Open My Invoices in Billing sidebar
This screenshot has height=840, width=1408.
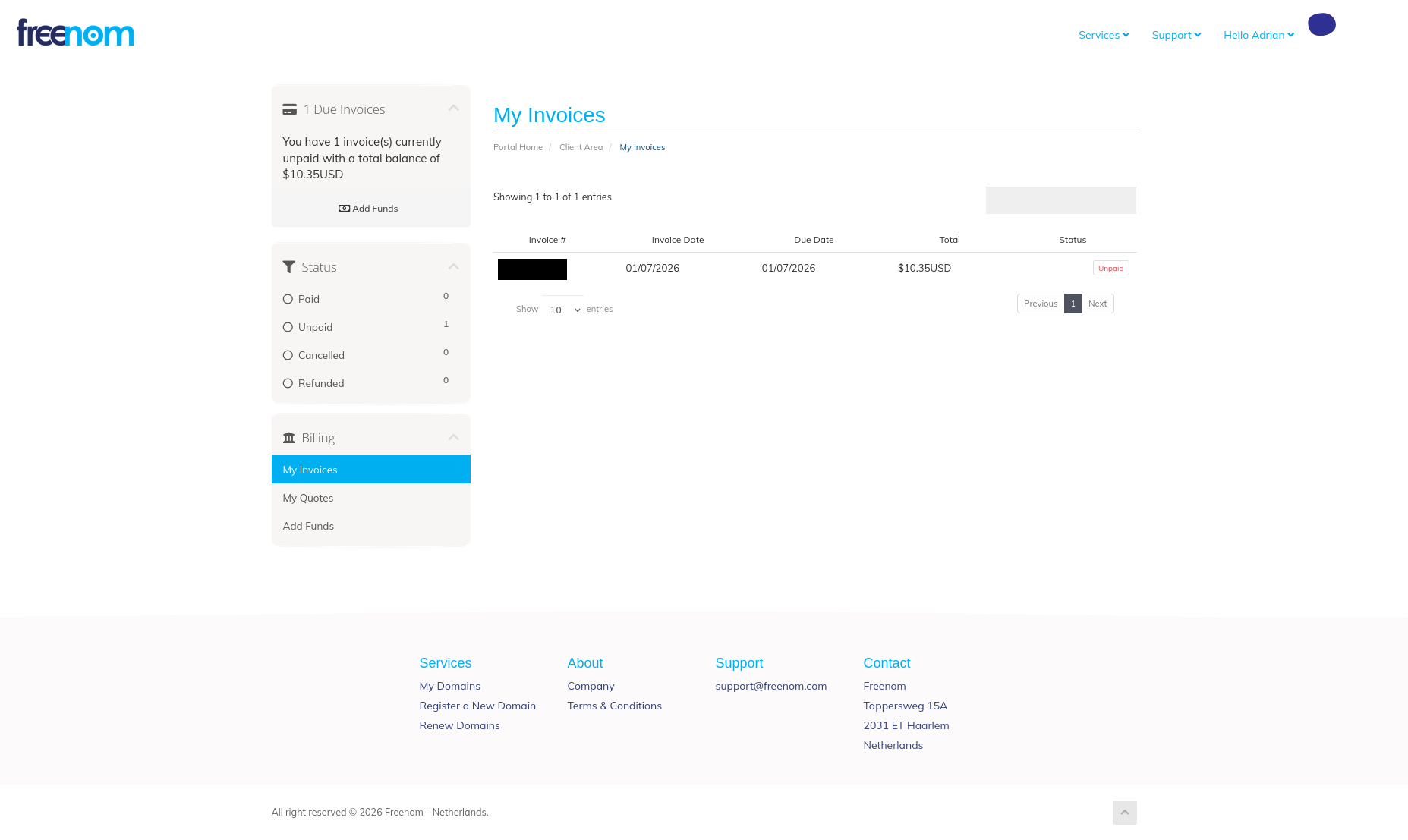371,469
